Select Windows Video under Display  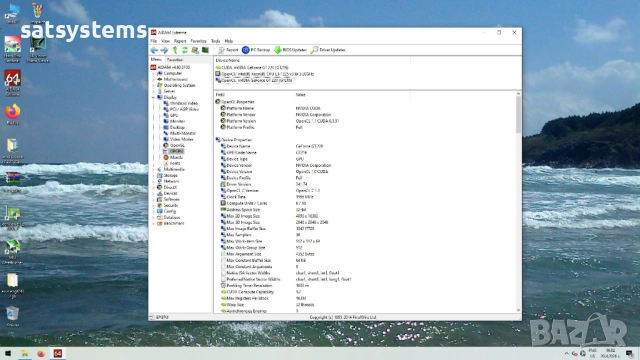[180, 103]
